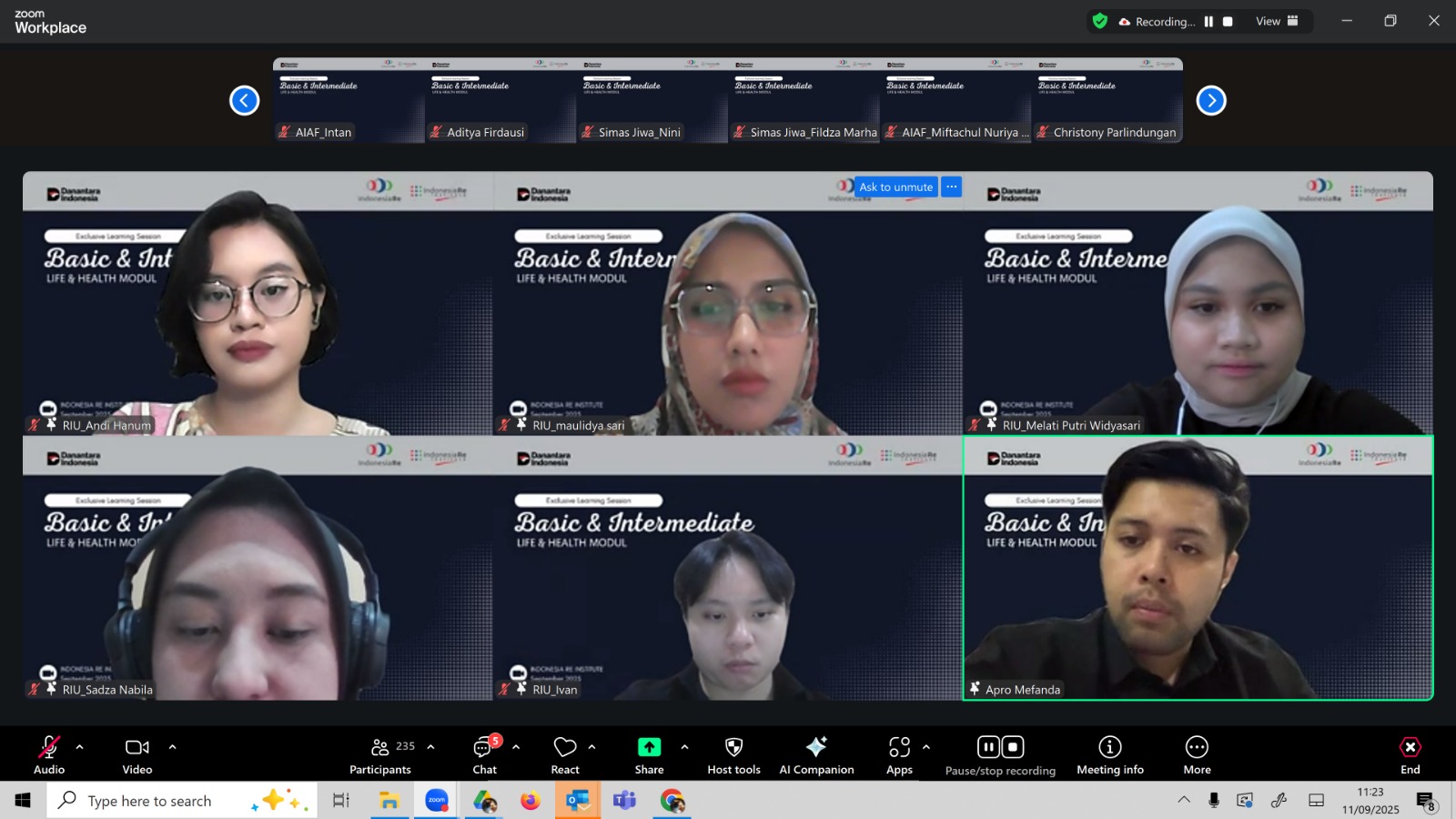This screenshot has height=819, width=1456.
Task: Select the Aditya Firdausi video thumbnail
Action: pyautogui.click(x=500, y=100)
